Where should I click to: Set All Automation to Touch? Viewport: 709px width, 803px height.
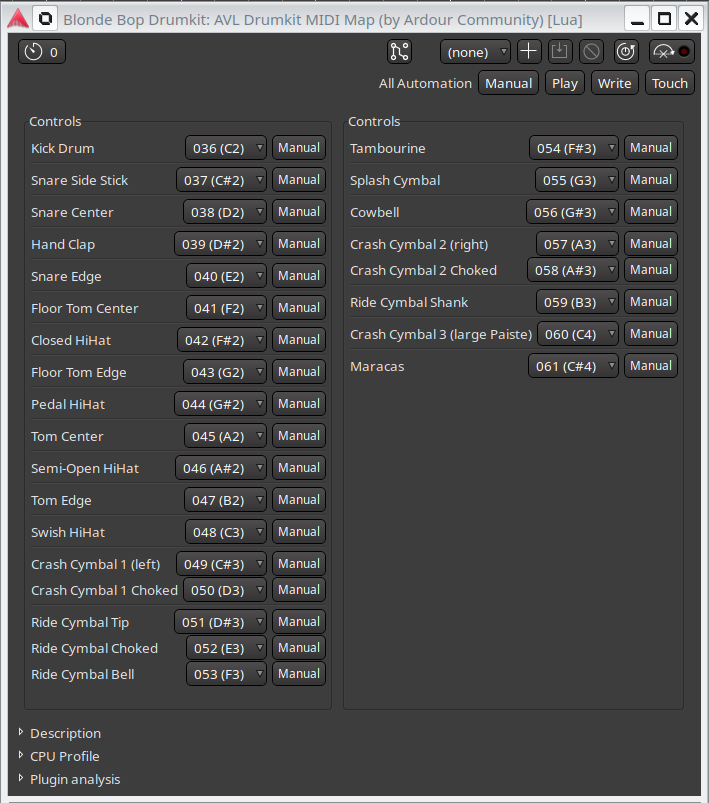pos(669,83)
